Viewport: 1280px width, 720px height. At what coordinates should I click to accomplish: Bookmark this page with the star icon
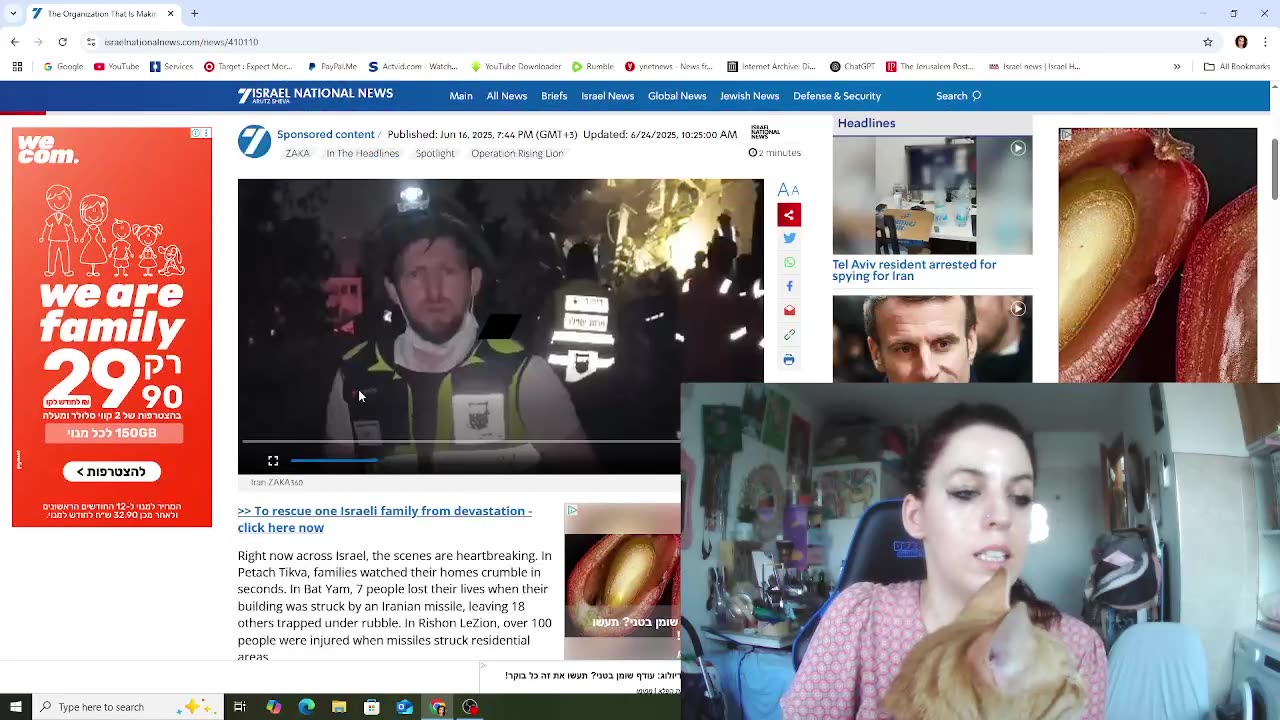click(x=1208, y=42)
